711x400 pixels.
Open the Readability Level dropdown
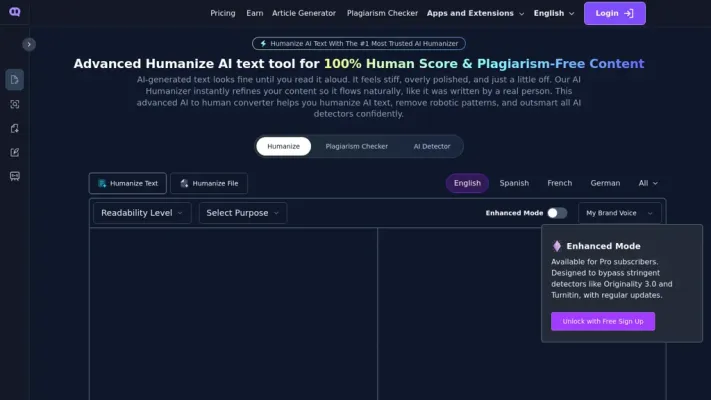click(142, 213)
